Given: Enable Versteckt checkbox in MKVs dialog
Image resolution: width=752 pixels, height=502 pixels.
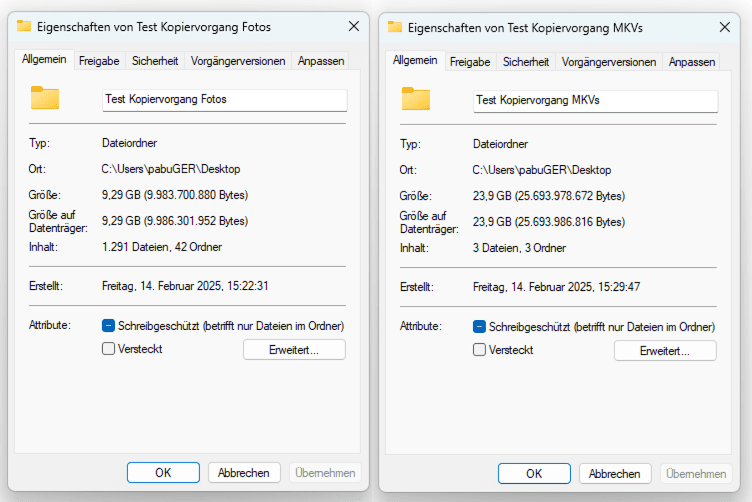Looking at the screenshot, I should [479, 349].
